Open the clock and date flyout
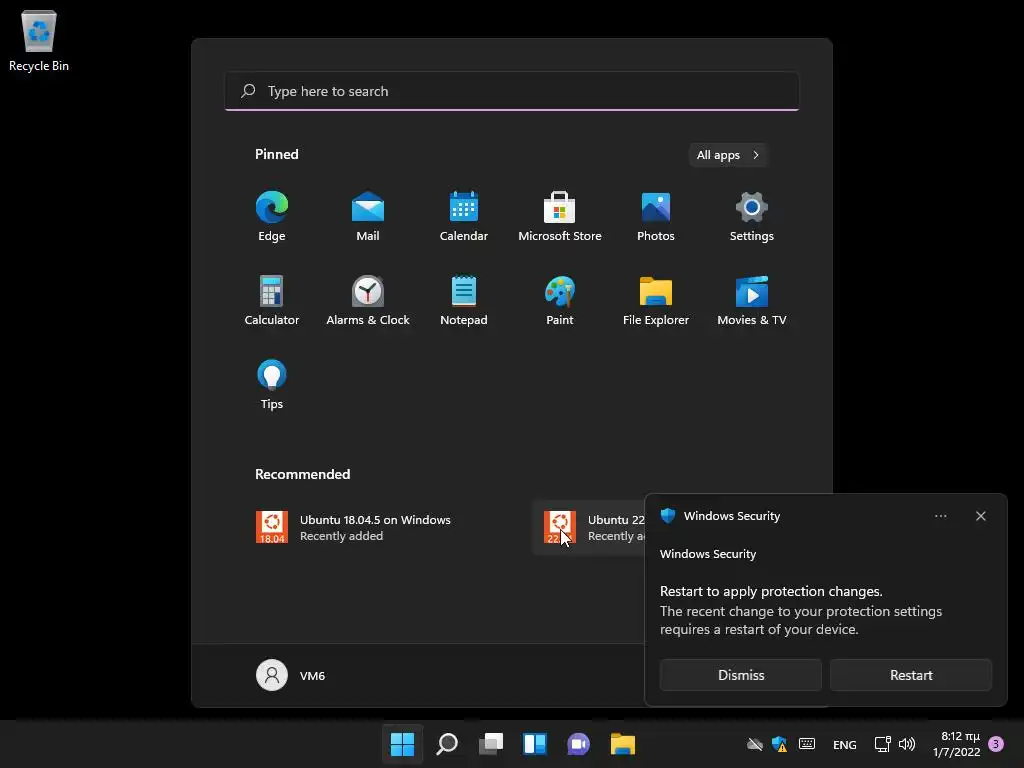The image size is (1024, 768). (x=957, y=744)
